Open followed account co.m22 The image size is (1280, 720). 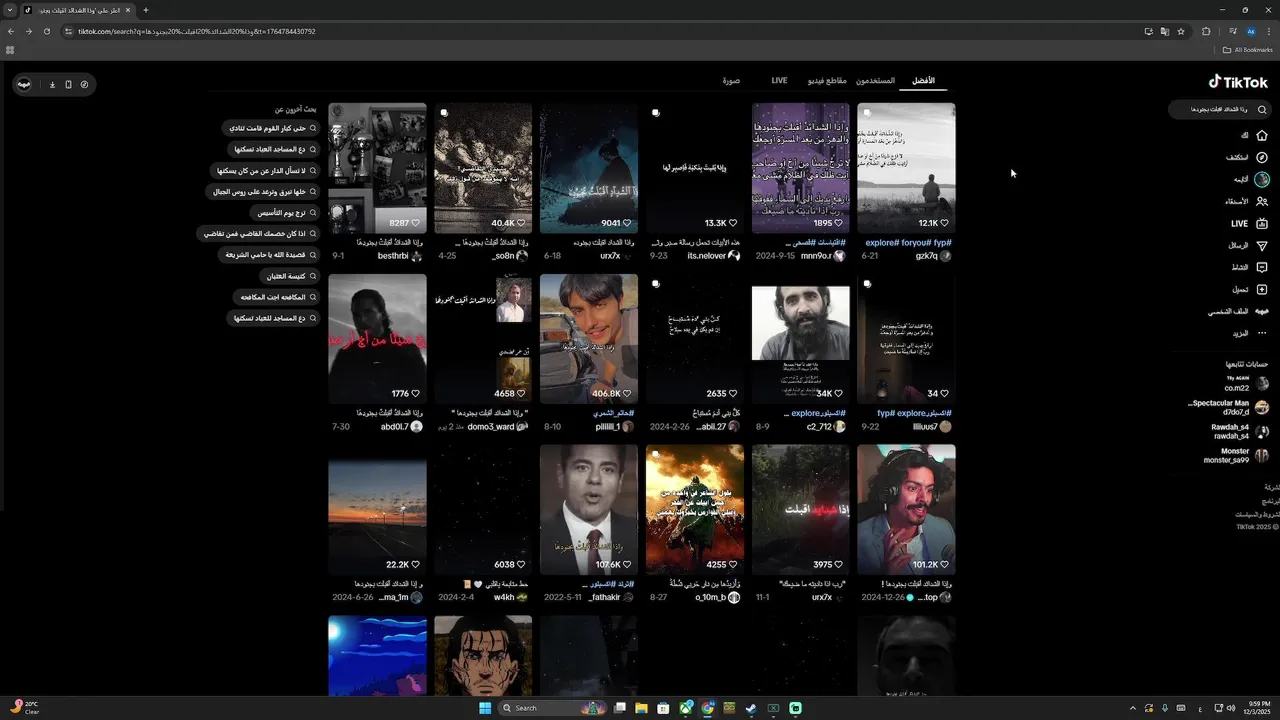pos(1246,384)
